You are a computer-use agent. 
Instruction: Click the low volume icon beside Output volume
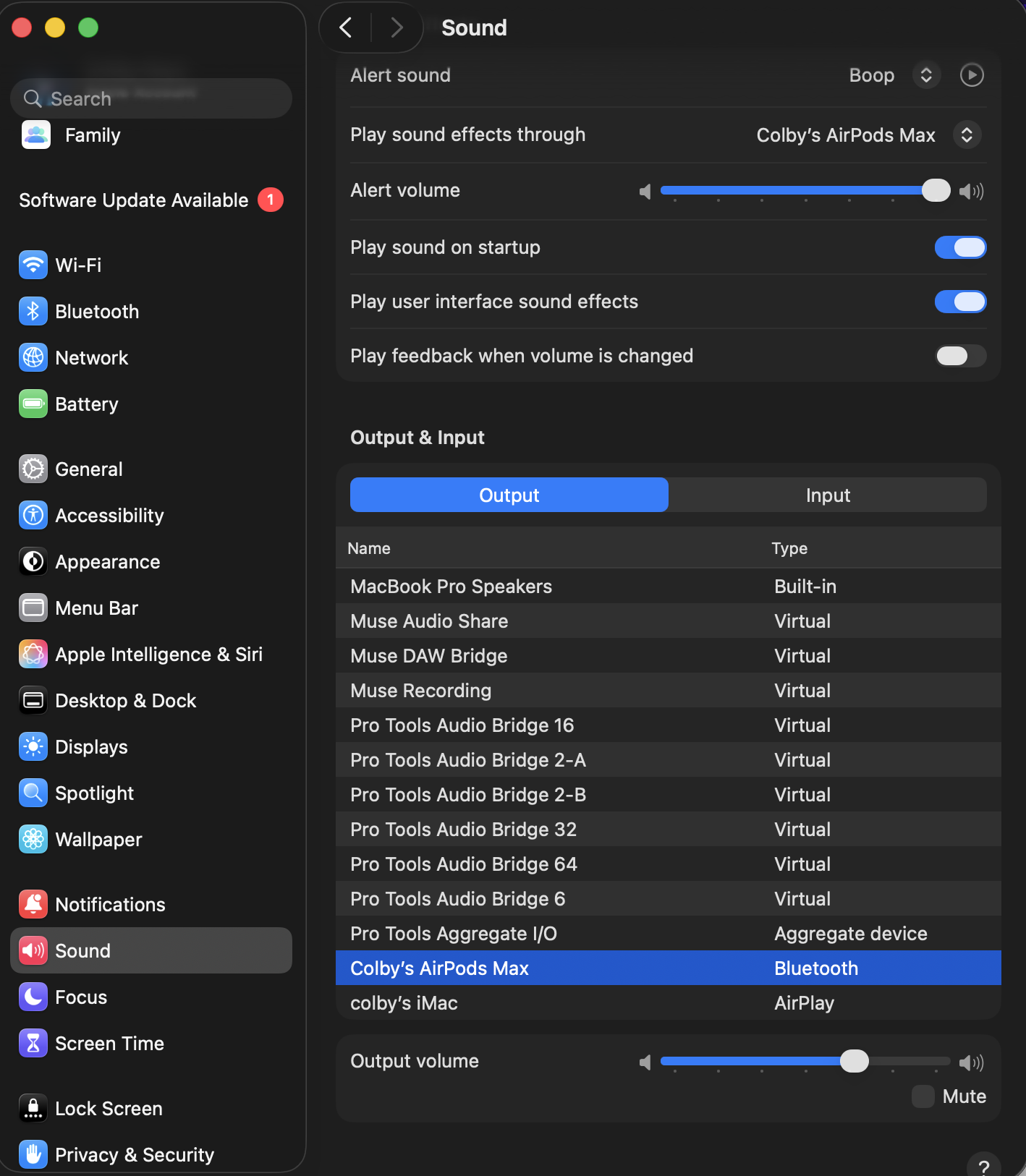(645, 1062)
